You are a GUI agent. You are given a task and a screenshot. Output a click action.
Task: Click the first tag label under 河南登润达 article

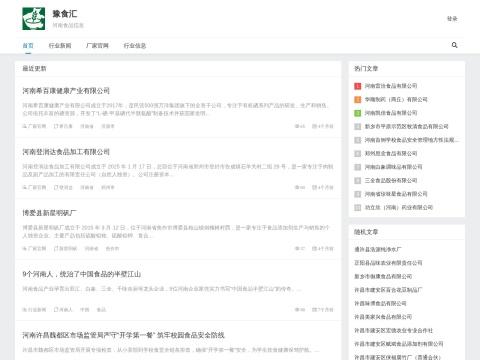click(x=63, y=187)
